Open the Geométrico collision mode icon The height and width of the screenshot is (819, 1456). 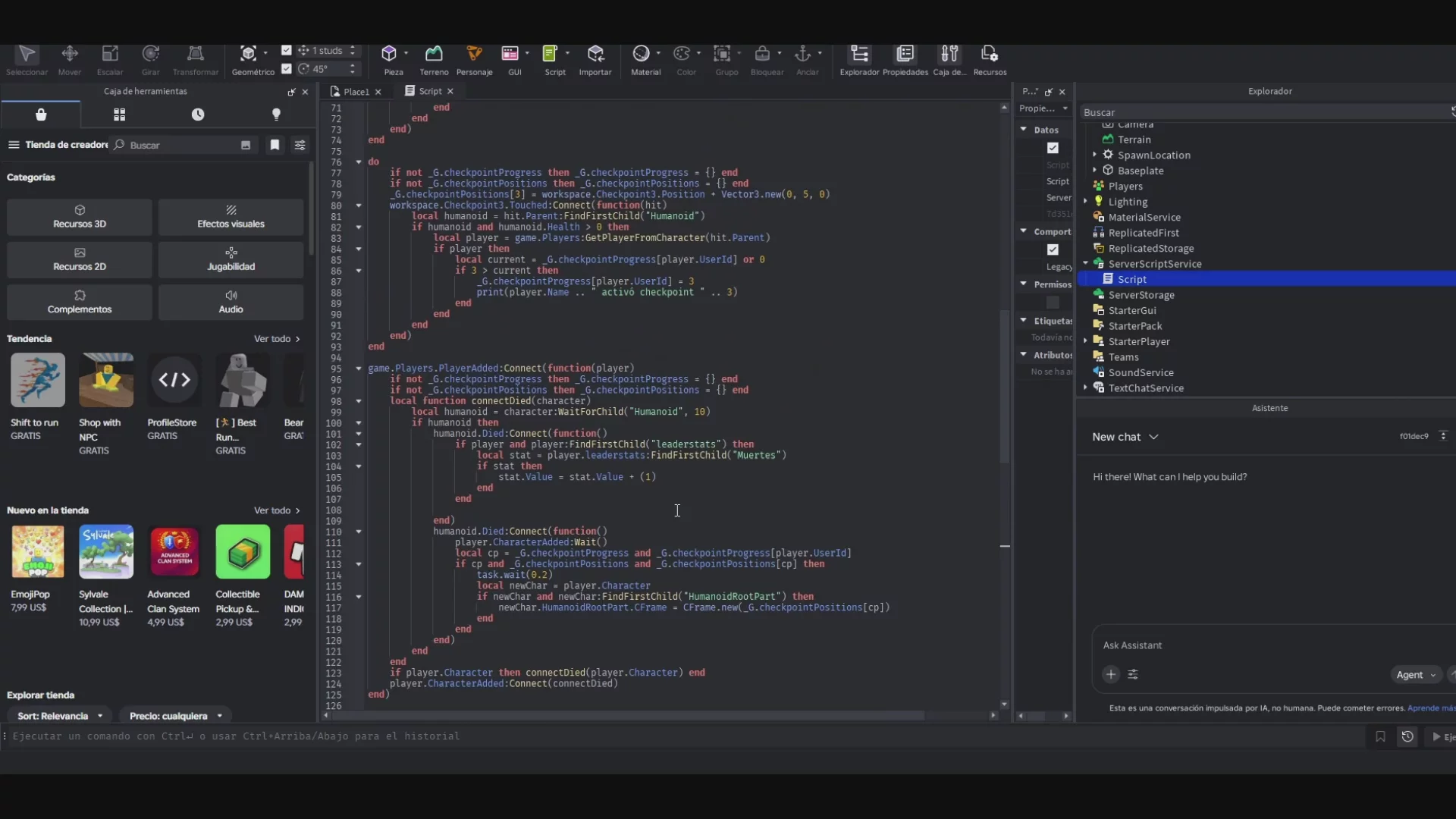248,55
